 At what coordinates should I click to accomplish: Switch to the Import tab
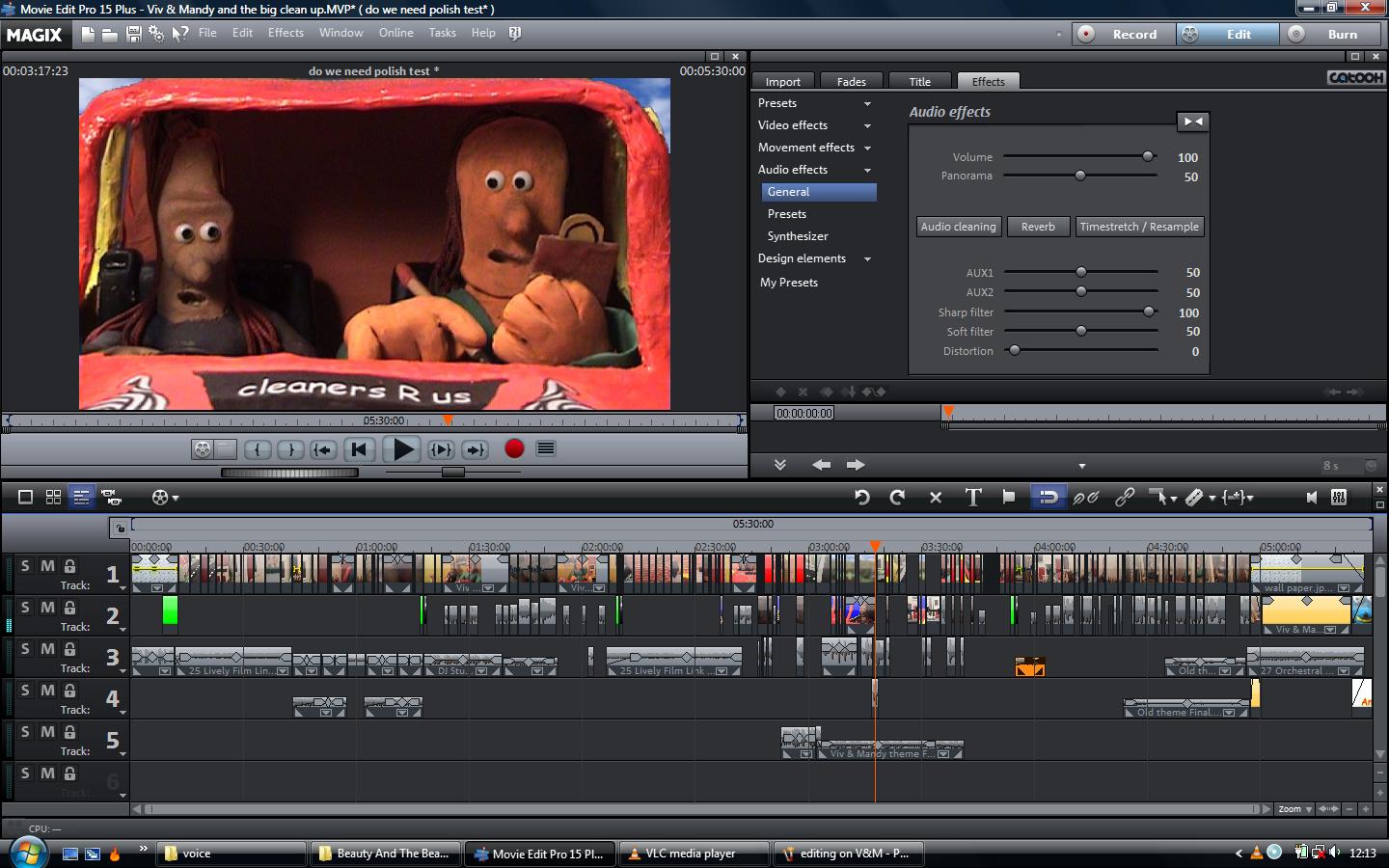[783, 82]
